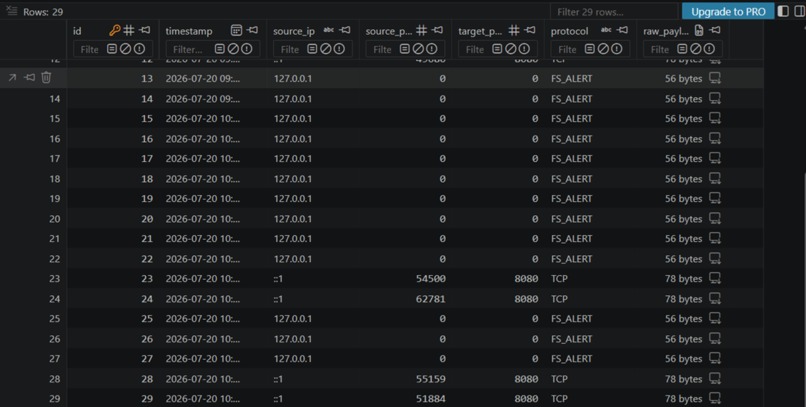The height and width of the screenshot is (407, 806).
Task: Pin the timestamp column
Action: click(x=252, y=30)
